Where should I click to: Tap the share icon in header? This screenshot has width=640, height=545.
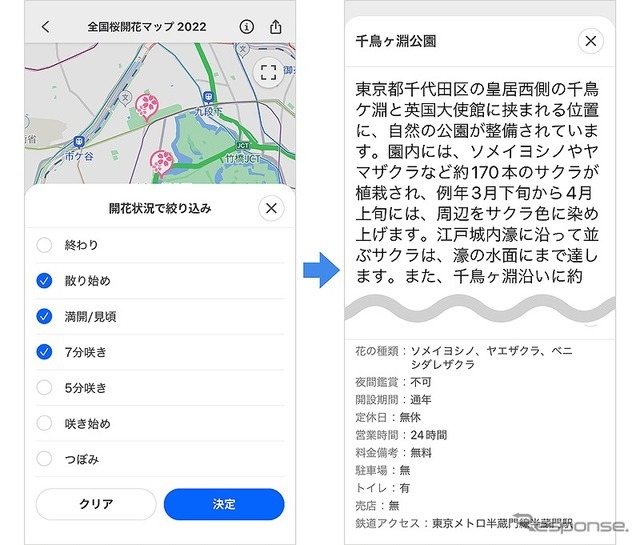click(276, 27)
